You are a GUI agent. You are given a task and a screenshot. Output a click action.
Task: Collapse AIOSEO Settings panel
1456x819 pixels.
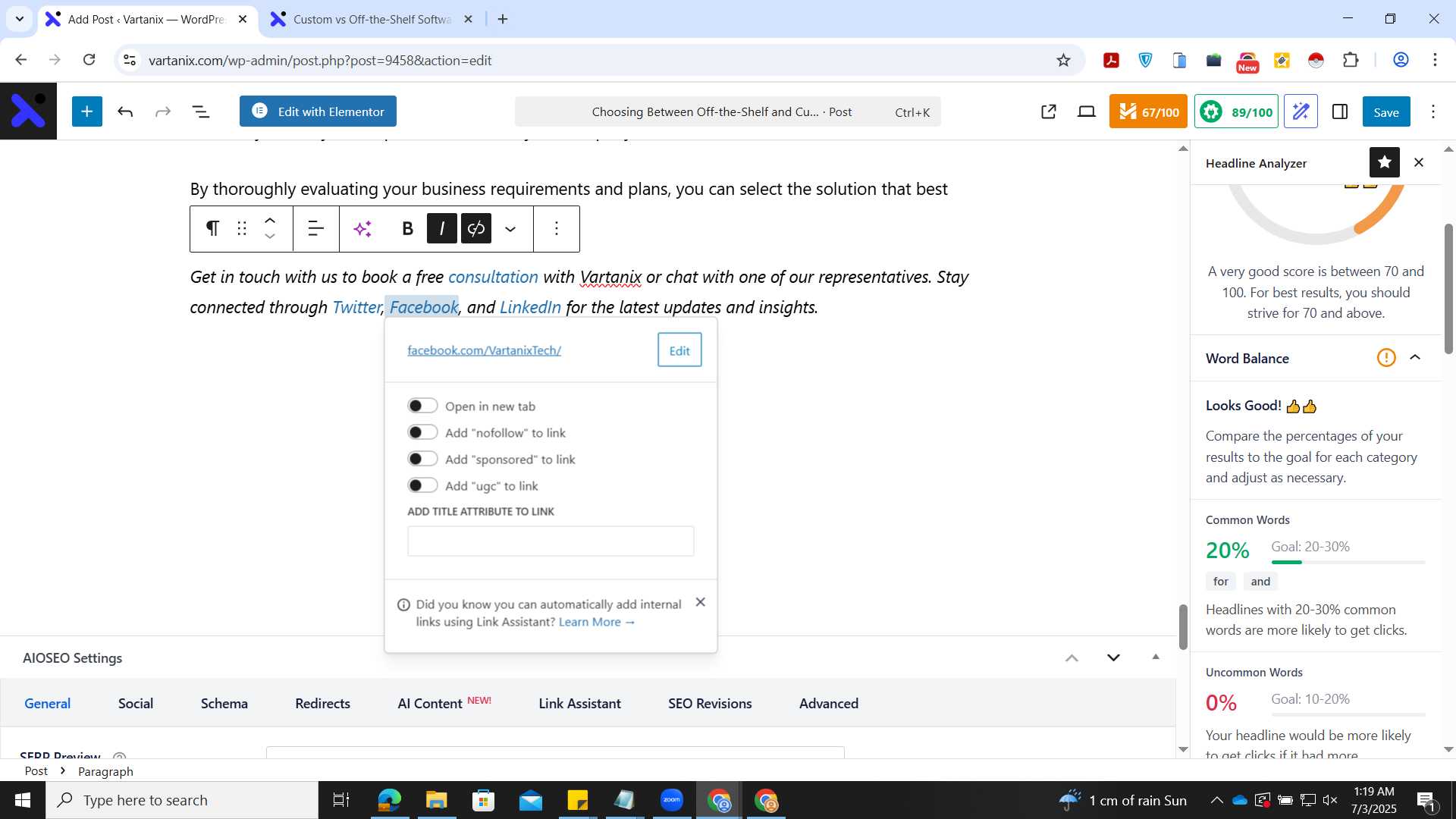coord(1156,657)
